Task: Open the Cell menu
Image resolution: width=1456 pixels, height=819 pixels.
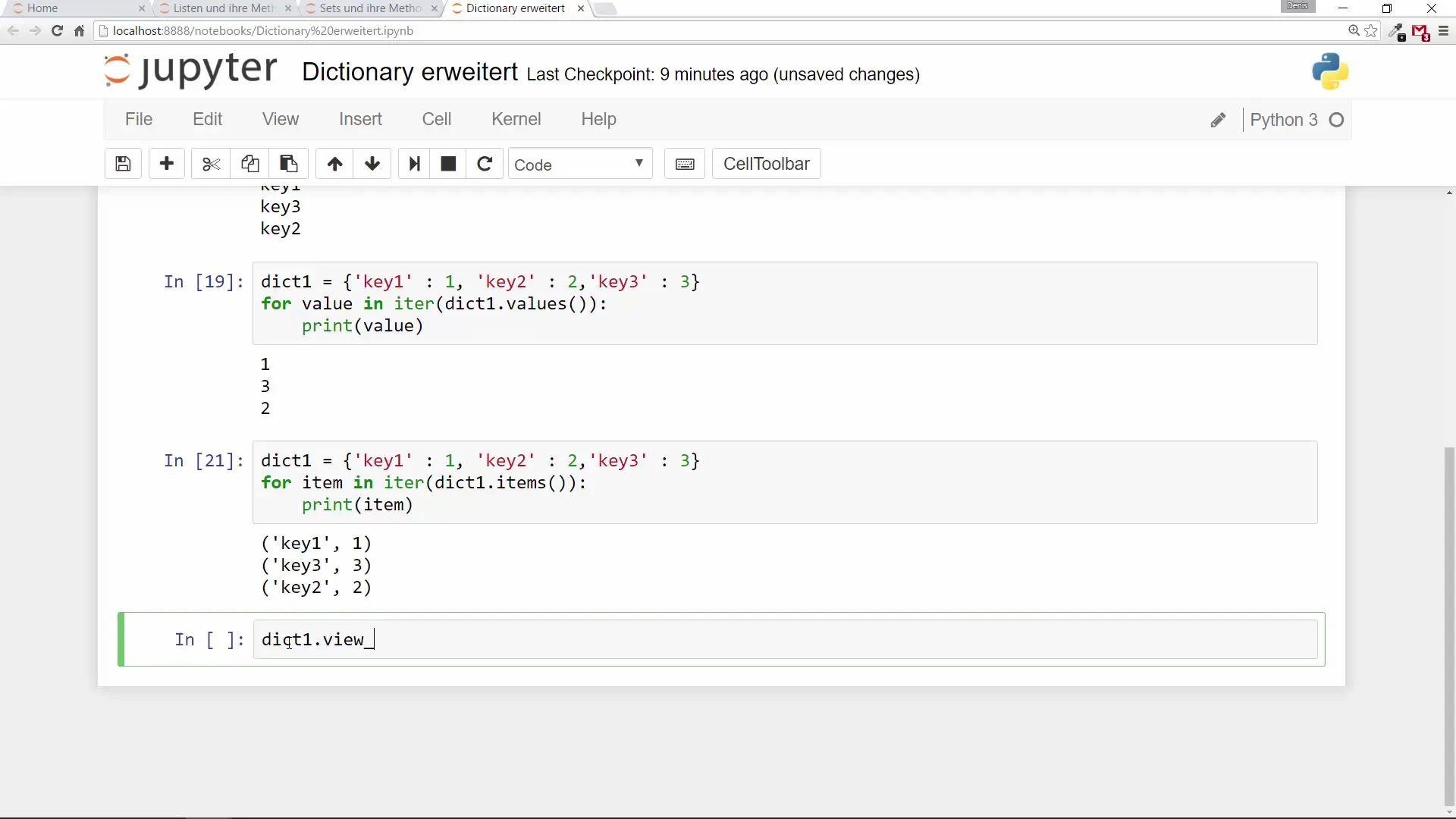Action: tap(437, 119)
